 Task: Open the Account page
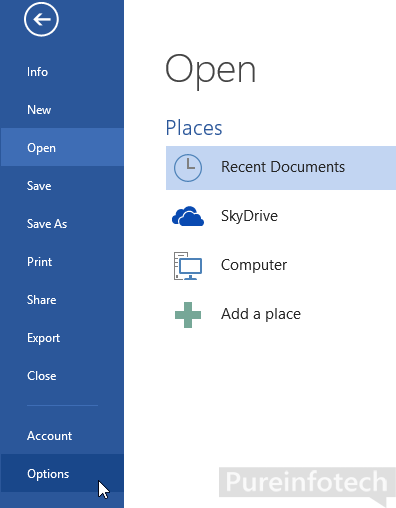(x=62, y=436)
